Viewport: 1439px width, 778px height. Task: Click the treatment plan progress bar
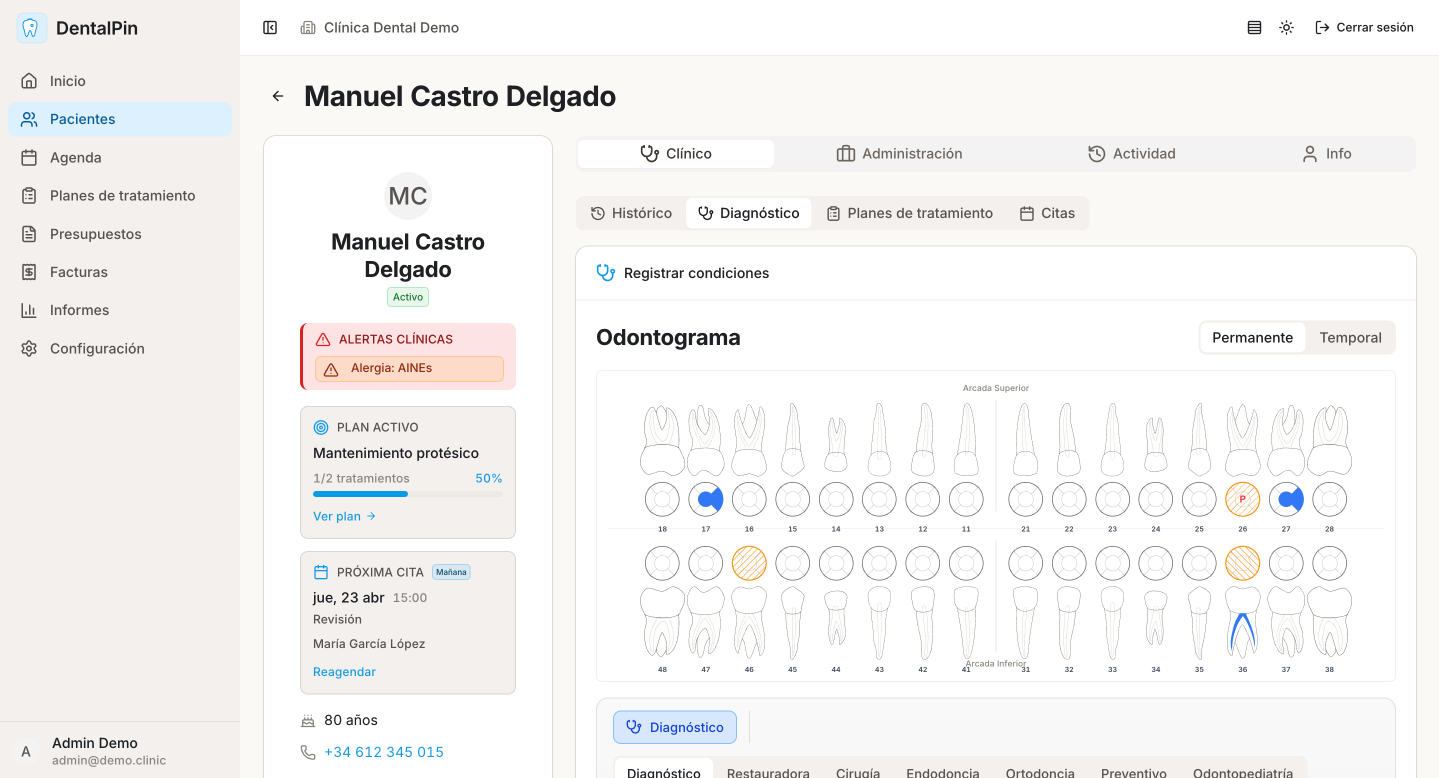[407, 494]
